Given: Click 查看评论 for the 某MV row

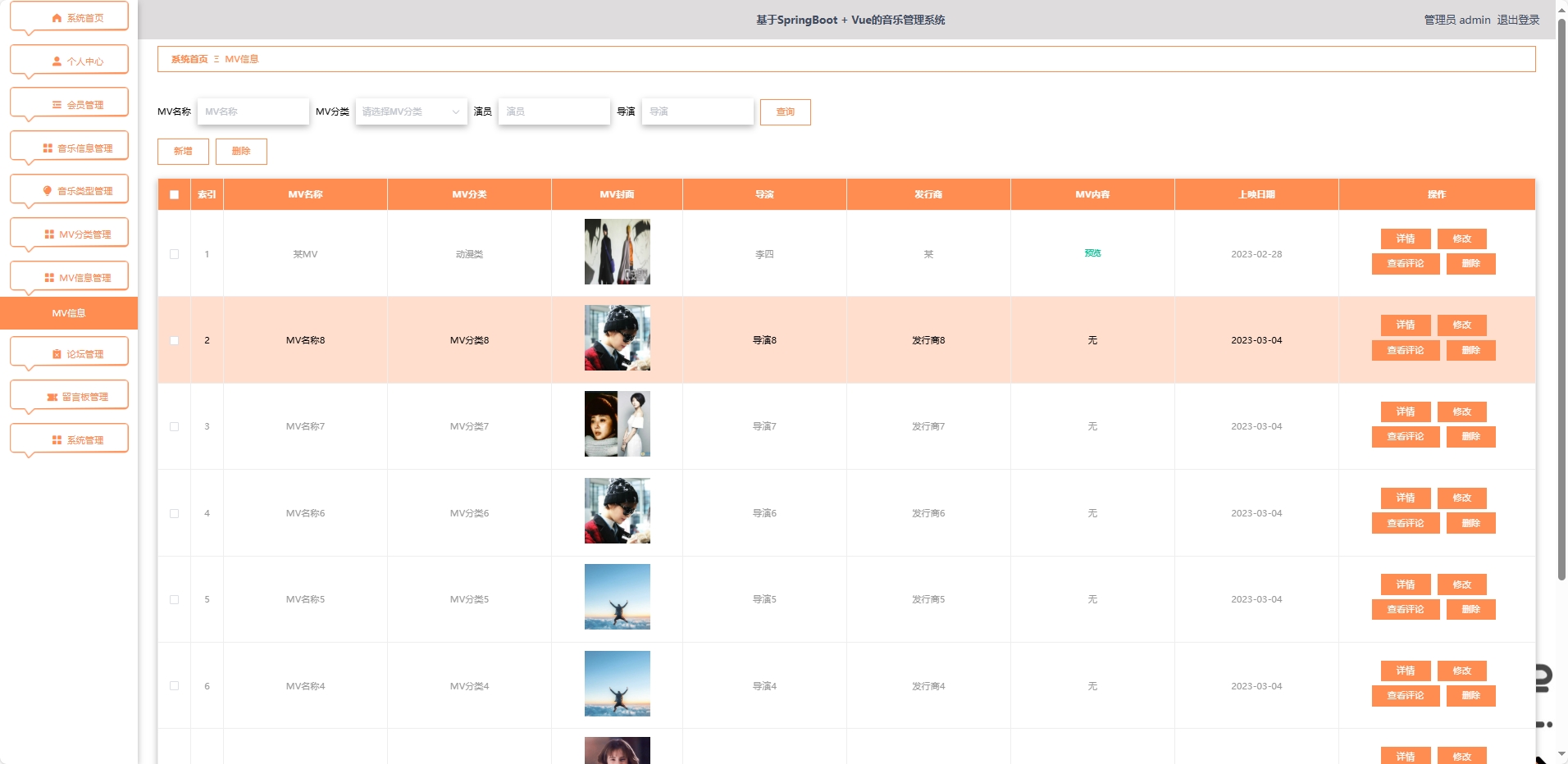Looking at the screenshot, I should (x=1406, y=263).
